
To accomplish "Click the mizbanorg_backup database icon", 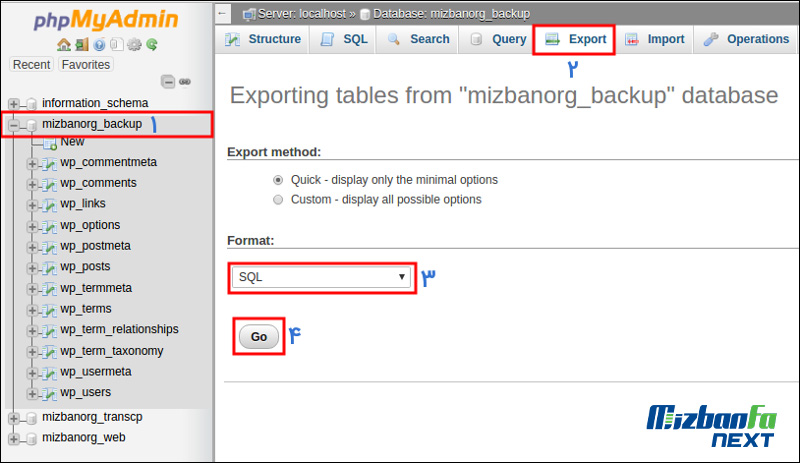I will pos(32,125).
